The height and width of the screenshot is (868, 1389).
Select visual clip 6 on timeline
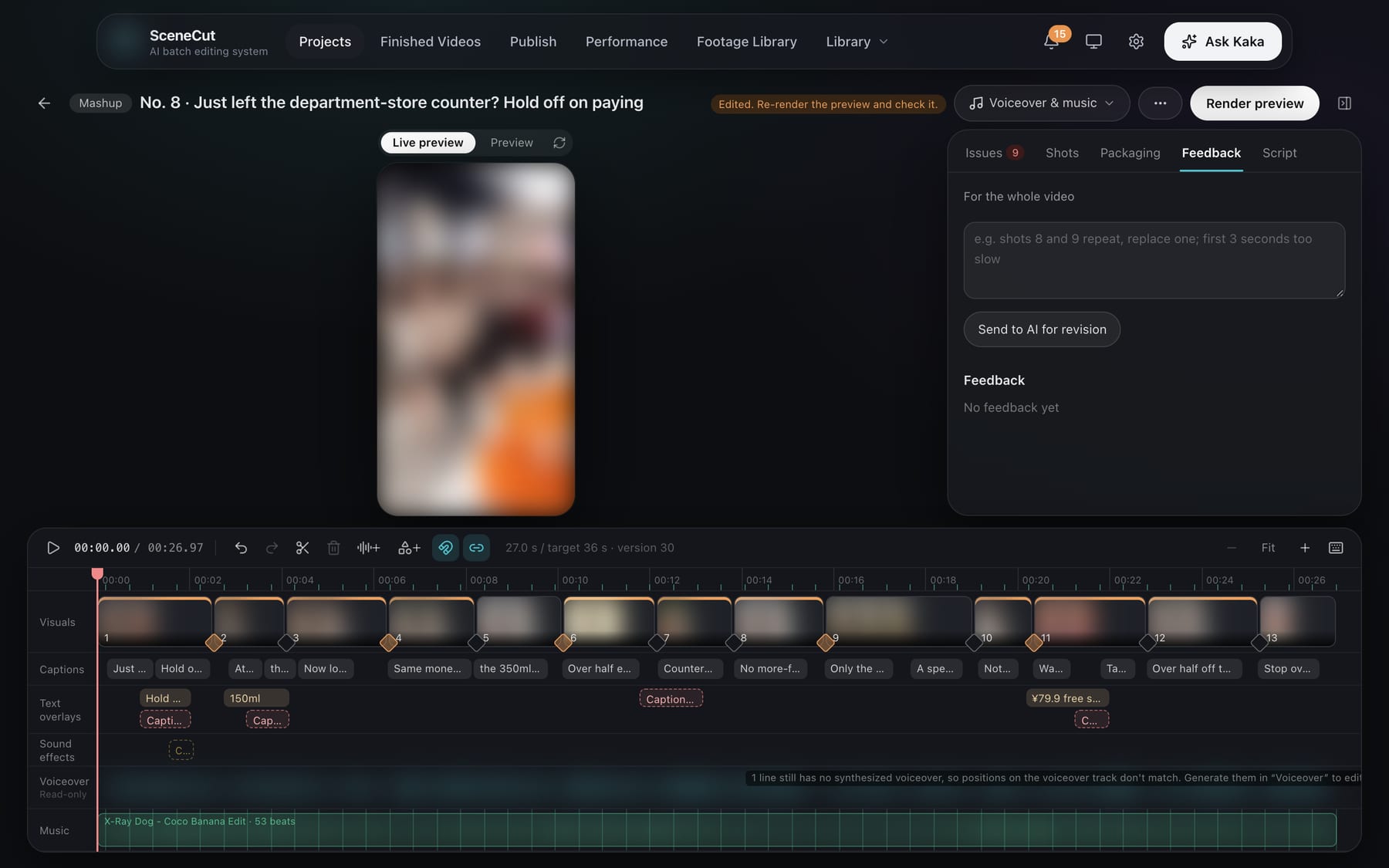pyautogui.click(x=609, y=622)
